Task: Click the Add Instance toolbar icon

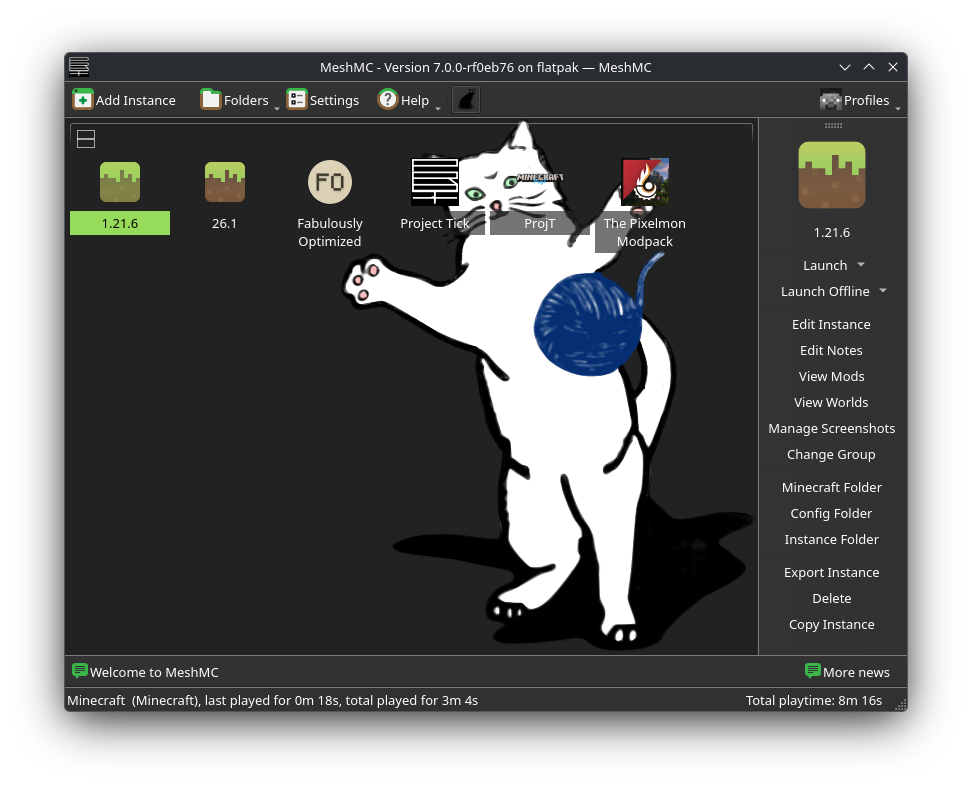Action: click(x=83, y=100)
